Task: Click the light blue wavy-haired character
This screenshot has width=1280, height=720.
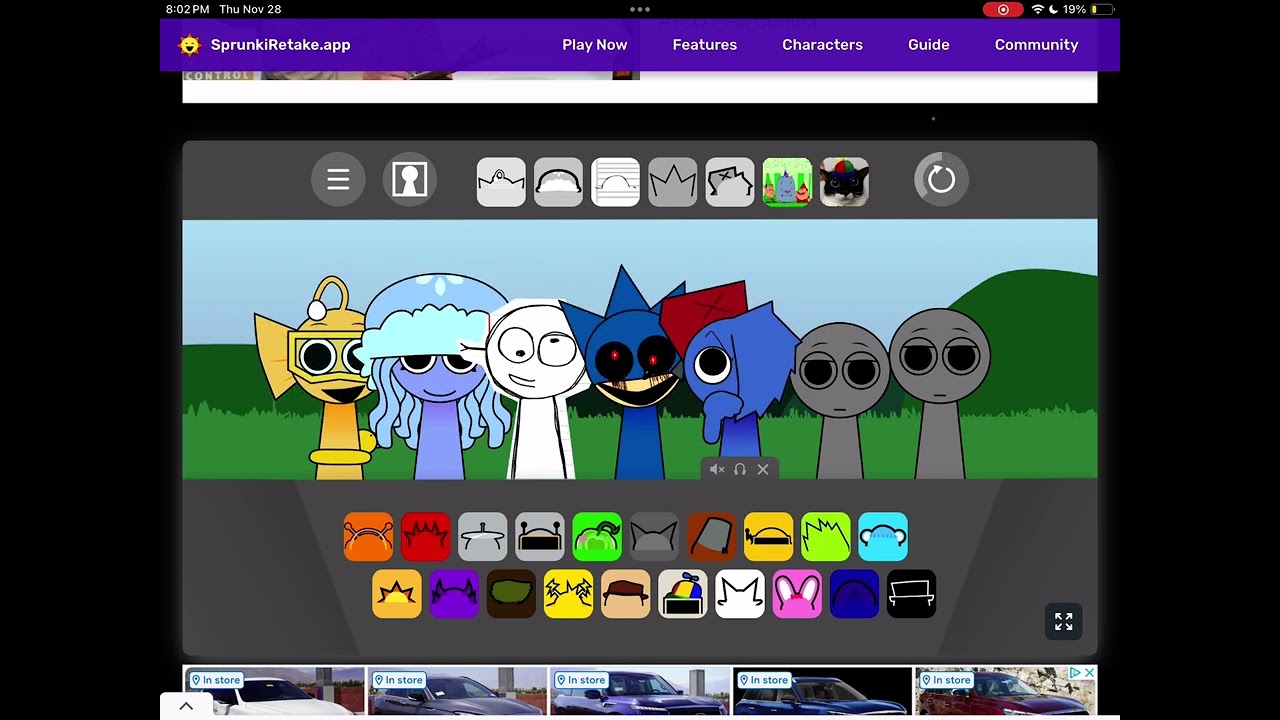Action: point(438,375)
